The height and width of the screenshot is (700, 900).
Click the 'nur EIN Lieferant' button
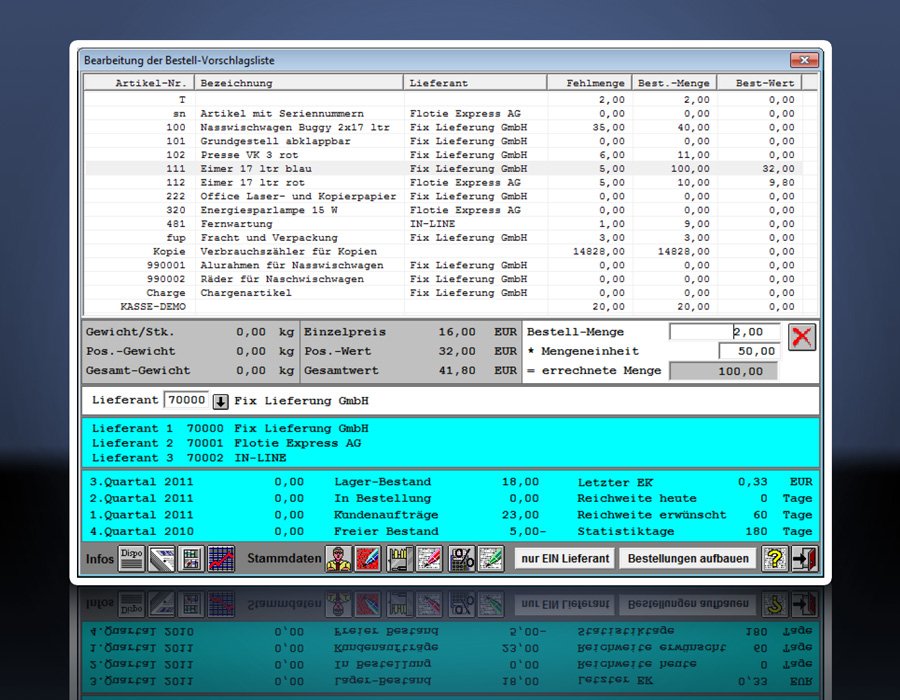click(x=565, y=558)
